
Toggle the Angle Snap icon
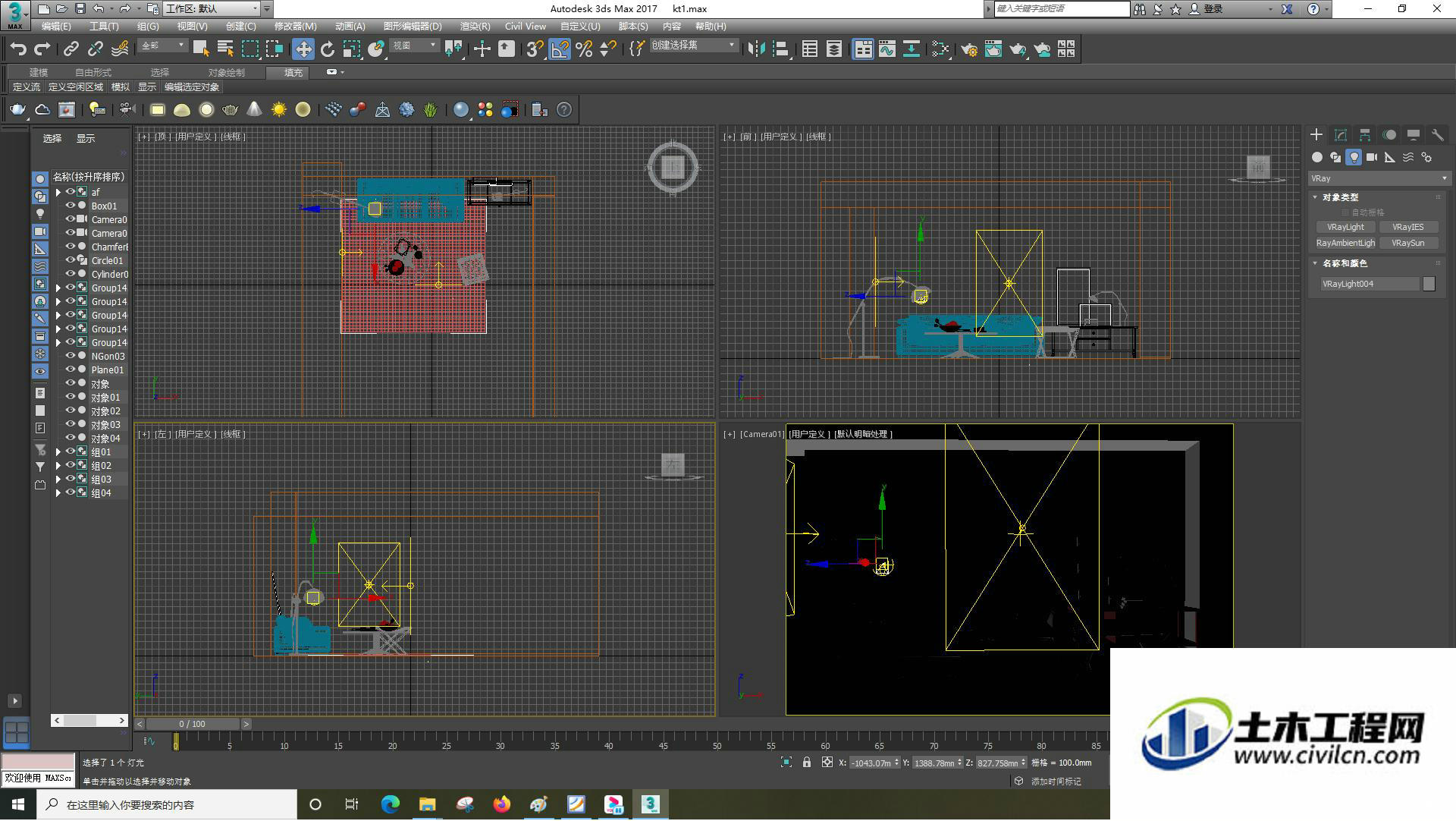coord(560,49)
